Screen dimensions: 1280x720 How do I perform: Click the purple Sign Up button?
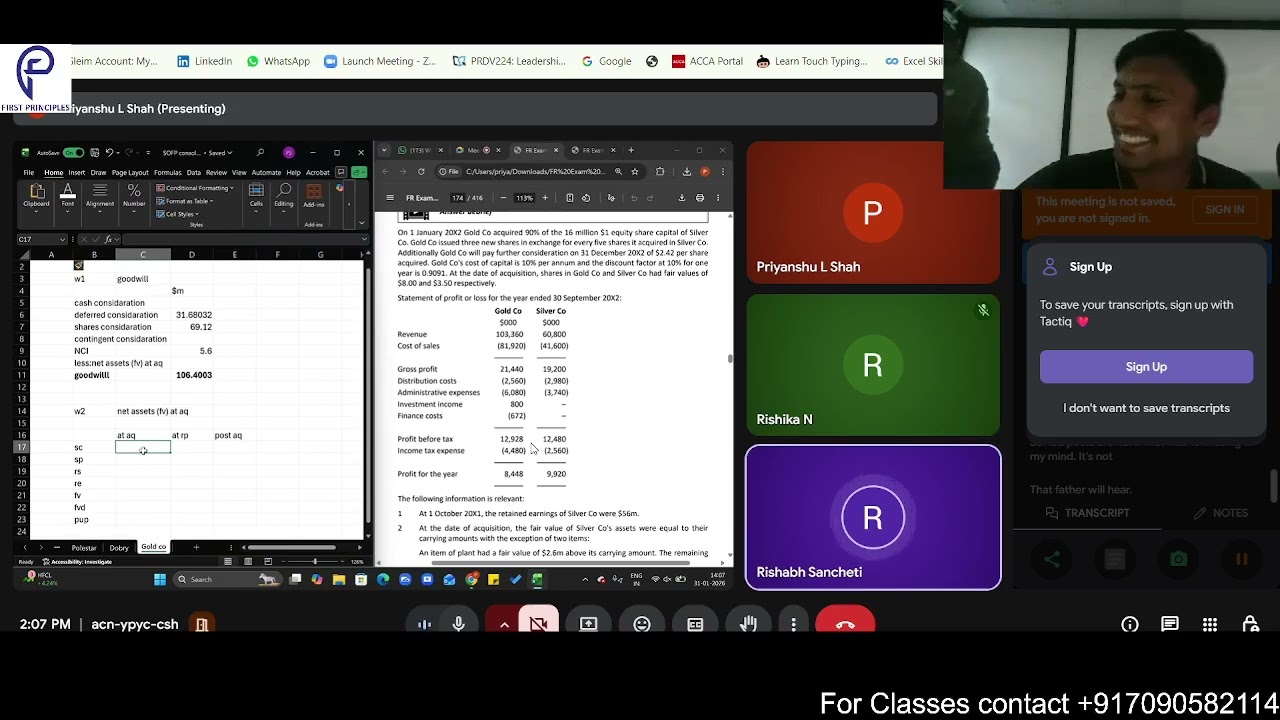[1146, 367]
